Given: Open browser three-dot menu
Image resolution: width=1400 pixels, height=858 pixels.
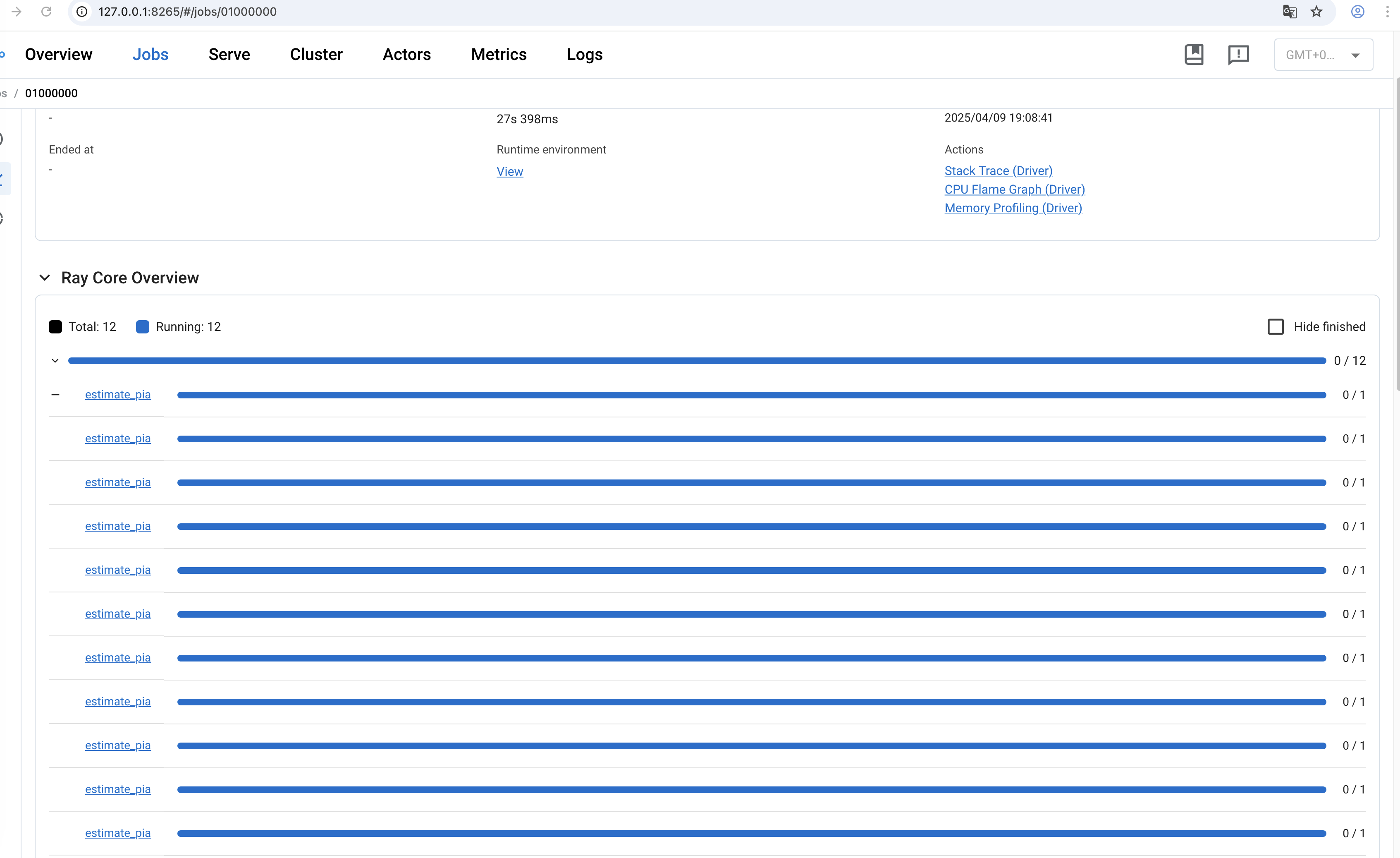Looking at the screenshot, I should coord(1387,11).
